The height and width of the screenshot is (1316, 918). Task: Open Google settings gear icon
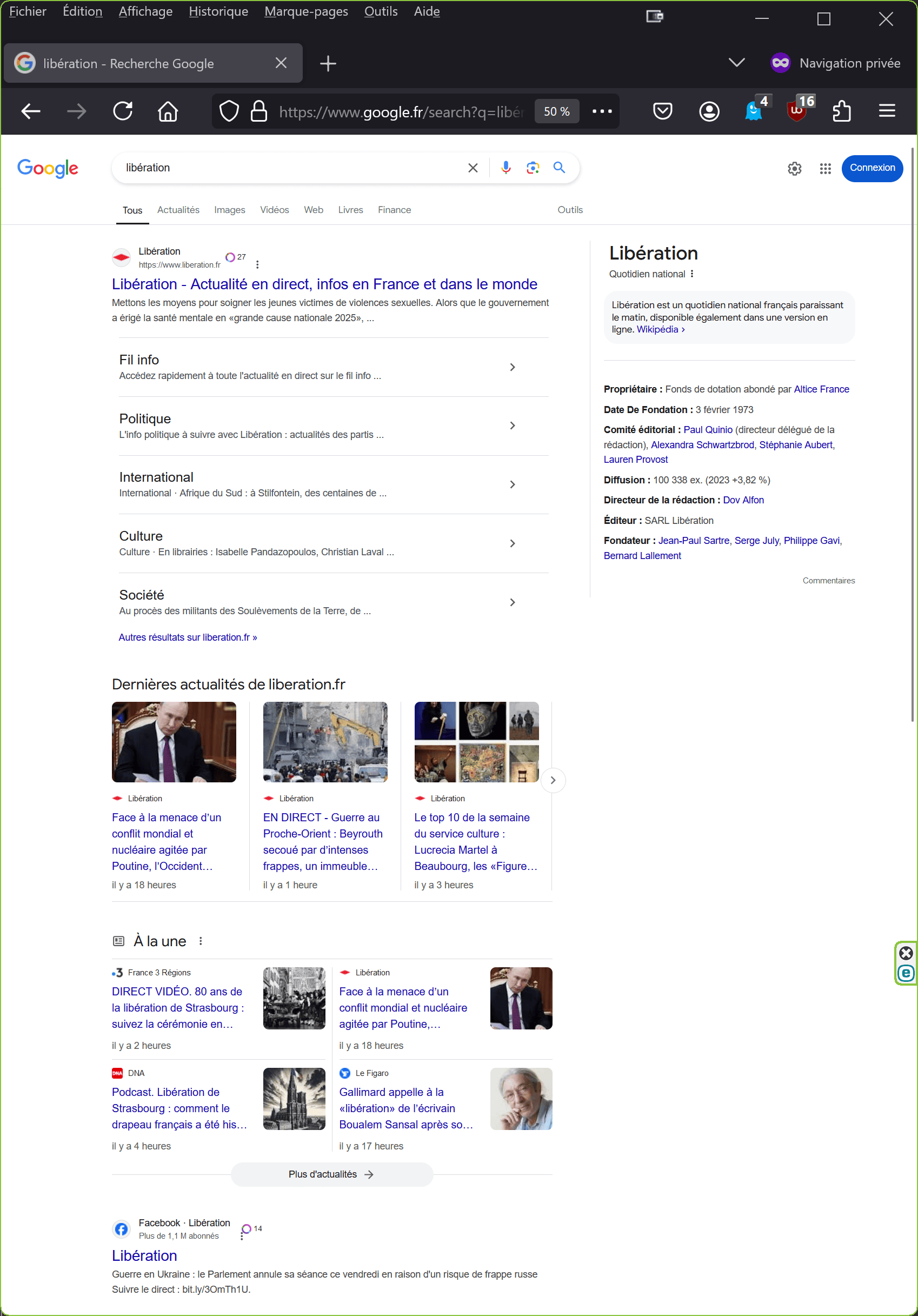(x=794, y=169)
